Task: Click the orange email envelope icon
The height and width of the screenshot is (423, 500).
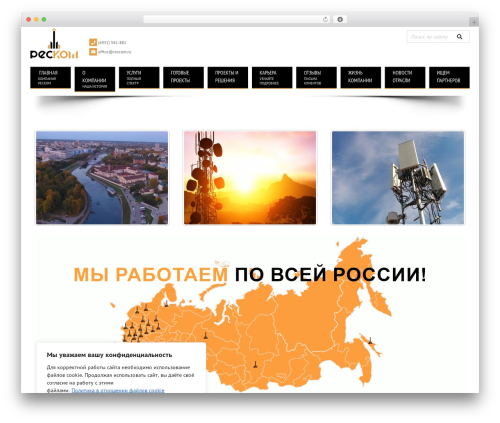Action: click(x=93, y=52)
